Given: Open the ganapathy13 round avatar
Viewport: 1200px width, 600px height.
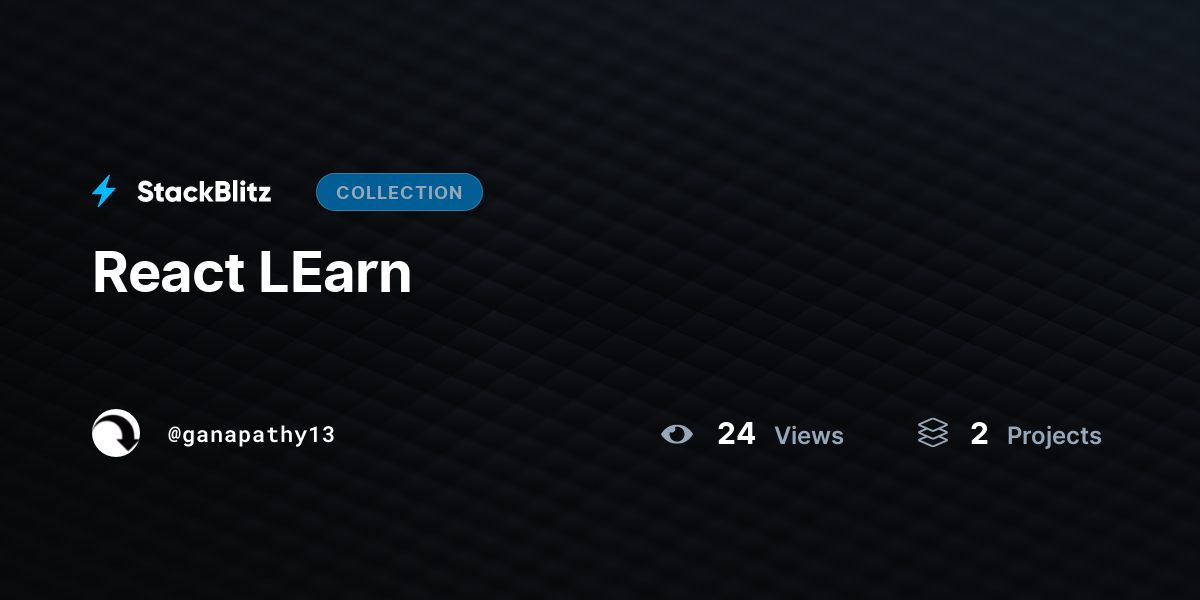Looking at the screenshot, I should (116, 433).
